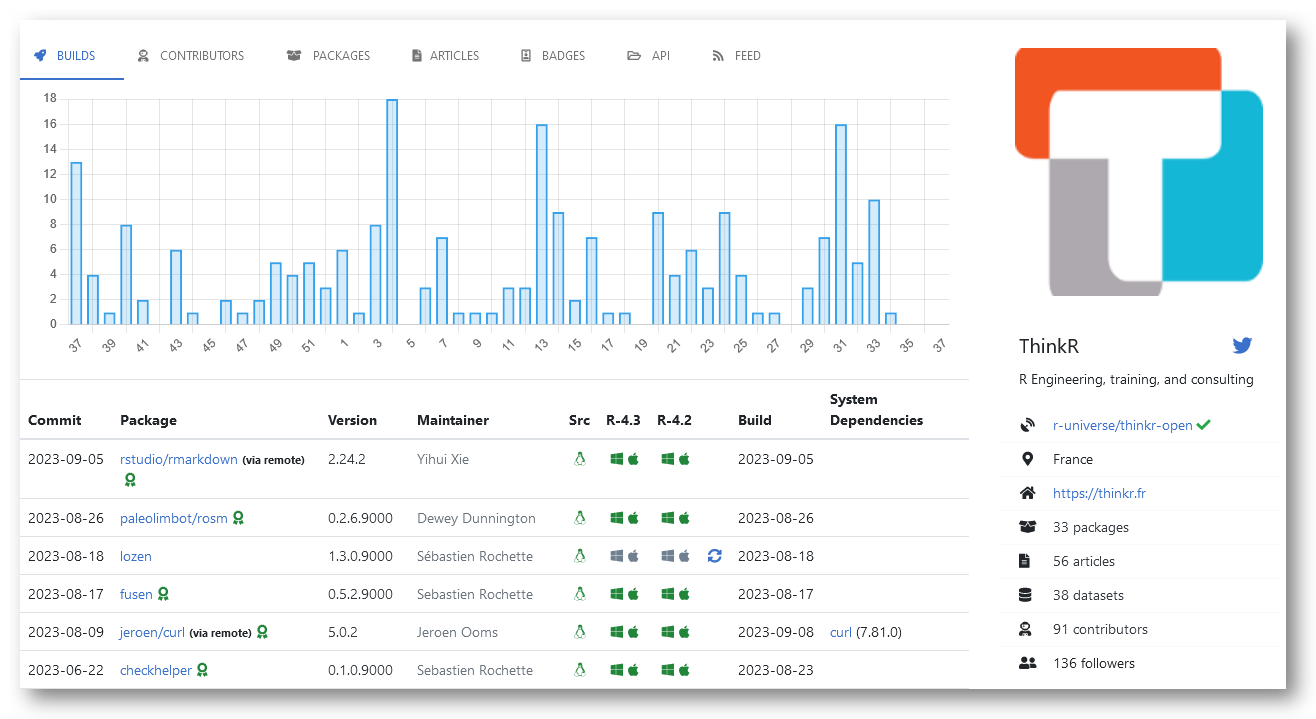Click the packages icon beside 33 packages
This screenshot has width=1316, height=719.
click(x=1027, y=527)
